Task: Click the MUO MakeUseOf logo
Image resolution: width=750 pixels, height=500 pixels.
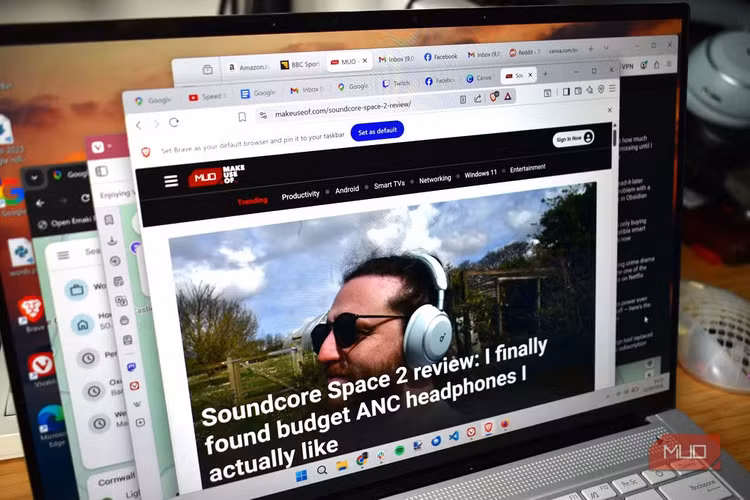Action: click(x=217, y=176)
